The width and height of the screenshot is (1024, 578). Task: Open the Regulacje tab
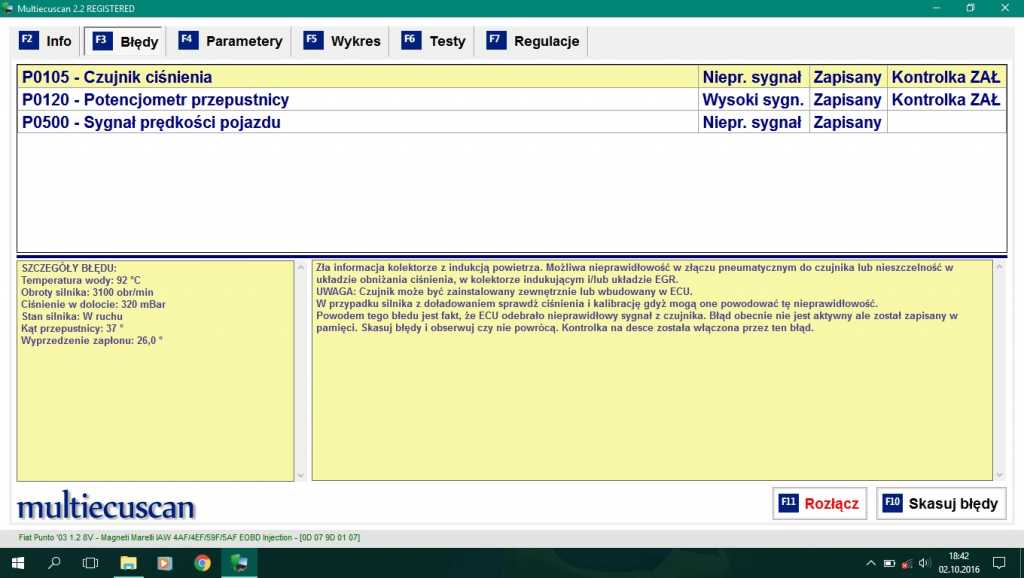tap(533, 41)
